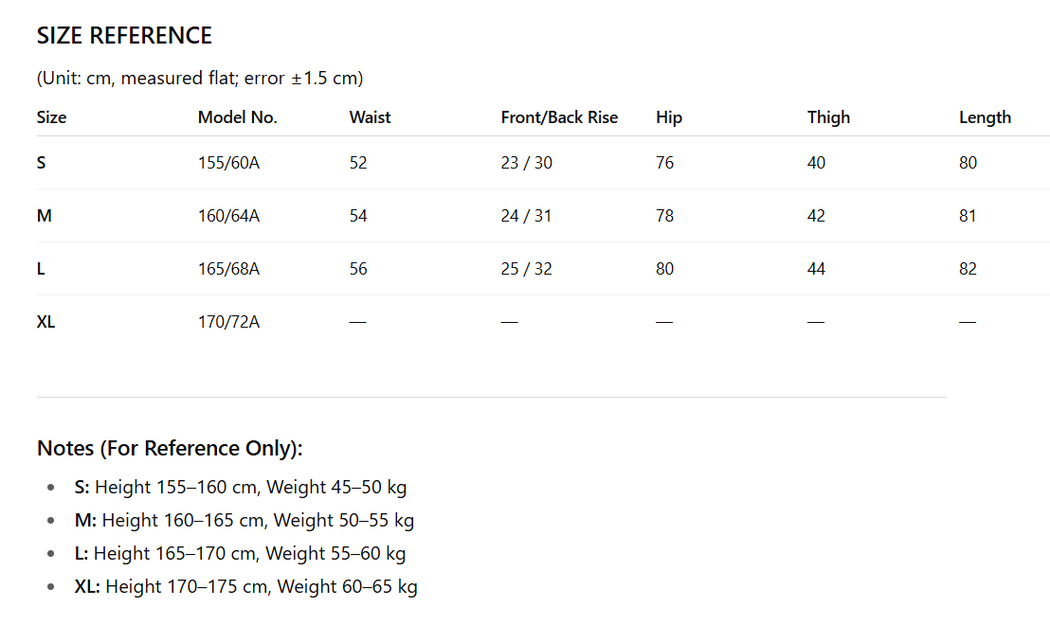Select the Model No. column header

237,117
